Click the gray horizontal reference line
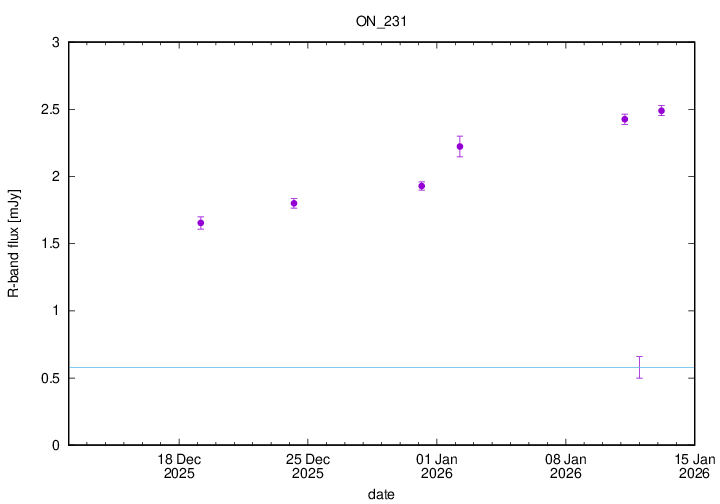Screen dimensions: 720x504 click(x=300, y=367)
